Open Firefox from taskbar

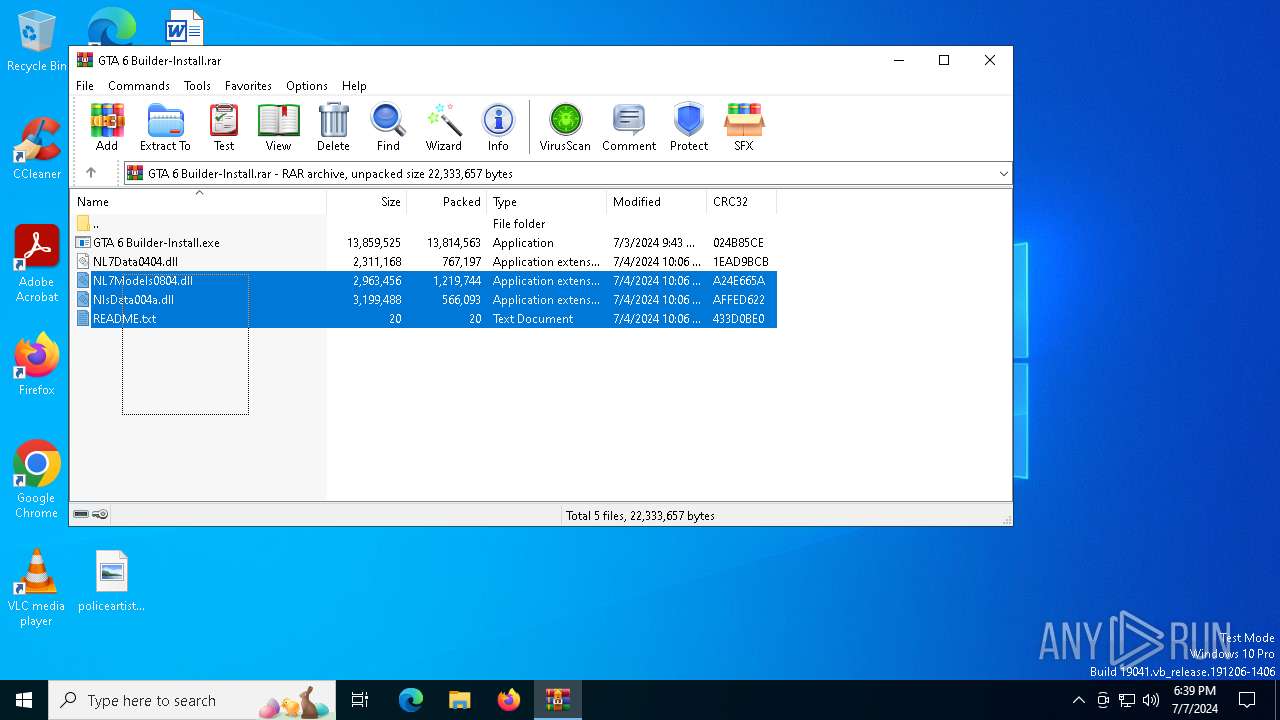508,700
